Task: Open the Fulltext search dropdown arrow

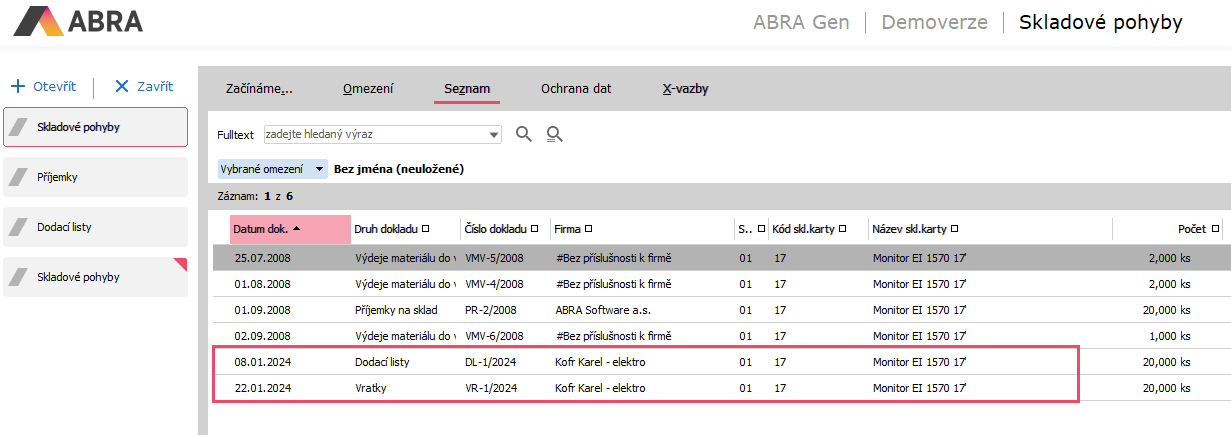Action: [x=494, y=134]
